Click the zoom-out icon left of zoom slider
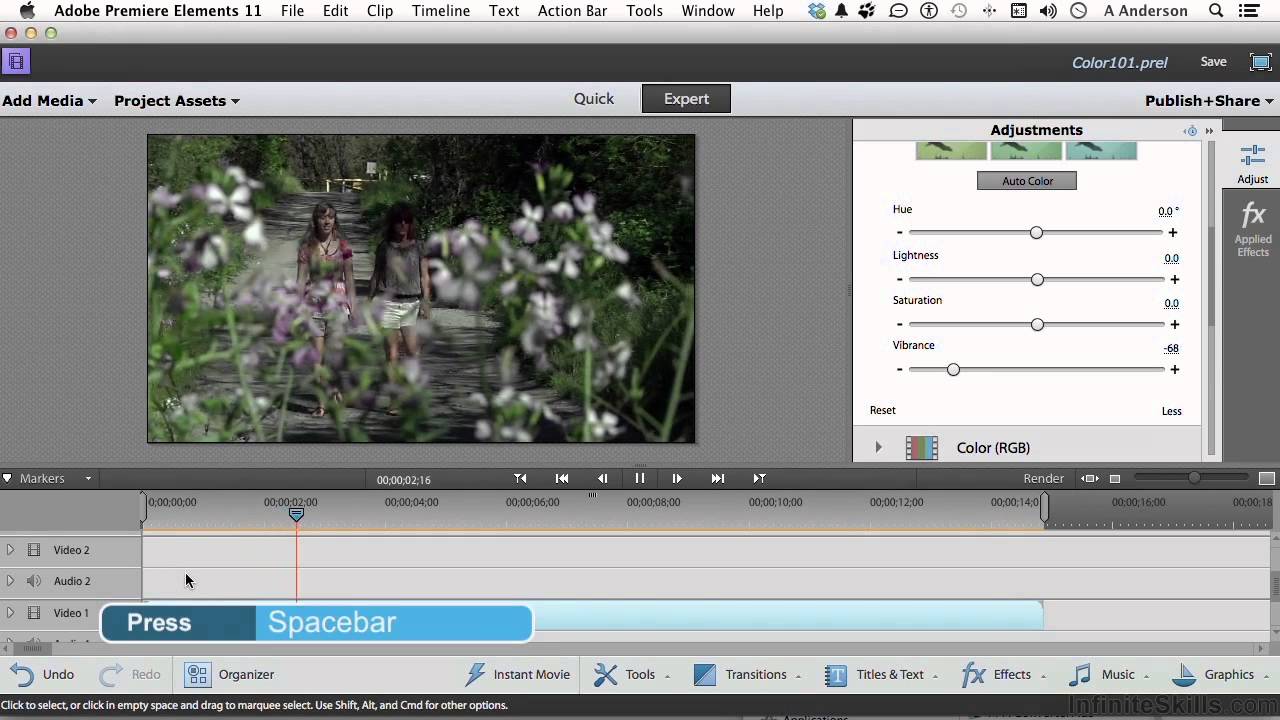 [x=1115, y=479]
